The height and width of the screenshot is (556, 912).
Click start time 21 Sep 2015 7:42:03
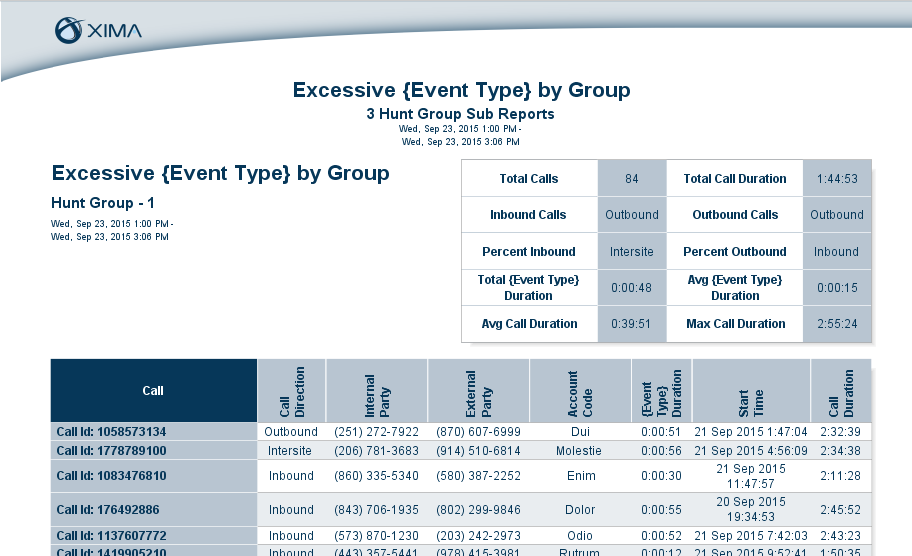(751, 536)
